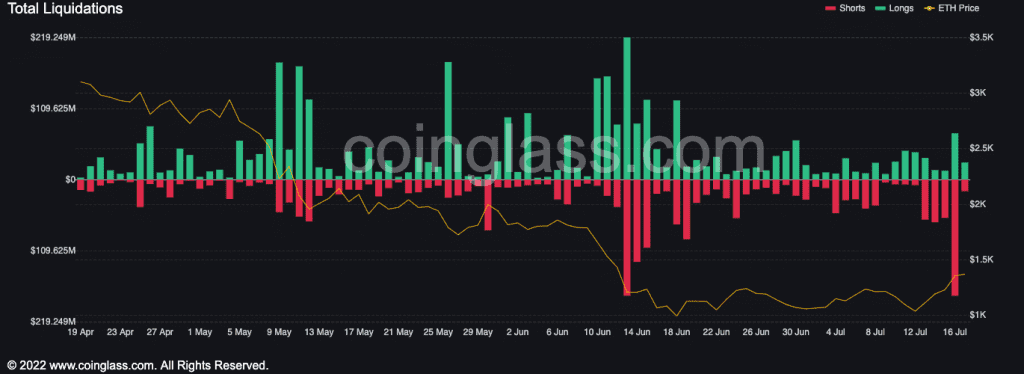
Task: Click the 4 Jul date label
Action: click(836, 332)
